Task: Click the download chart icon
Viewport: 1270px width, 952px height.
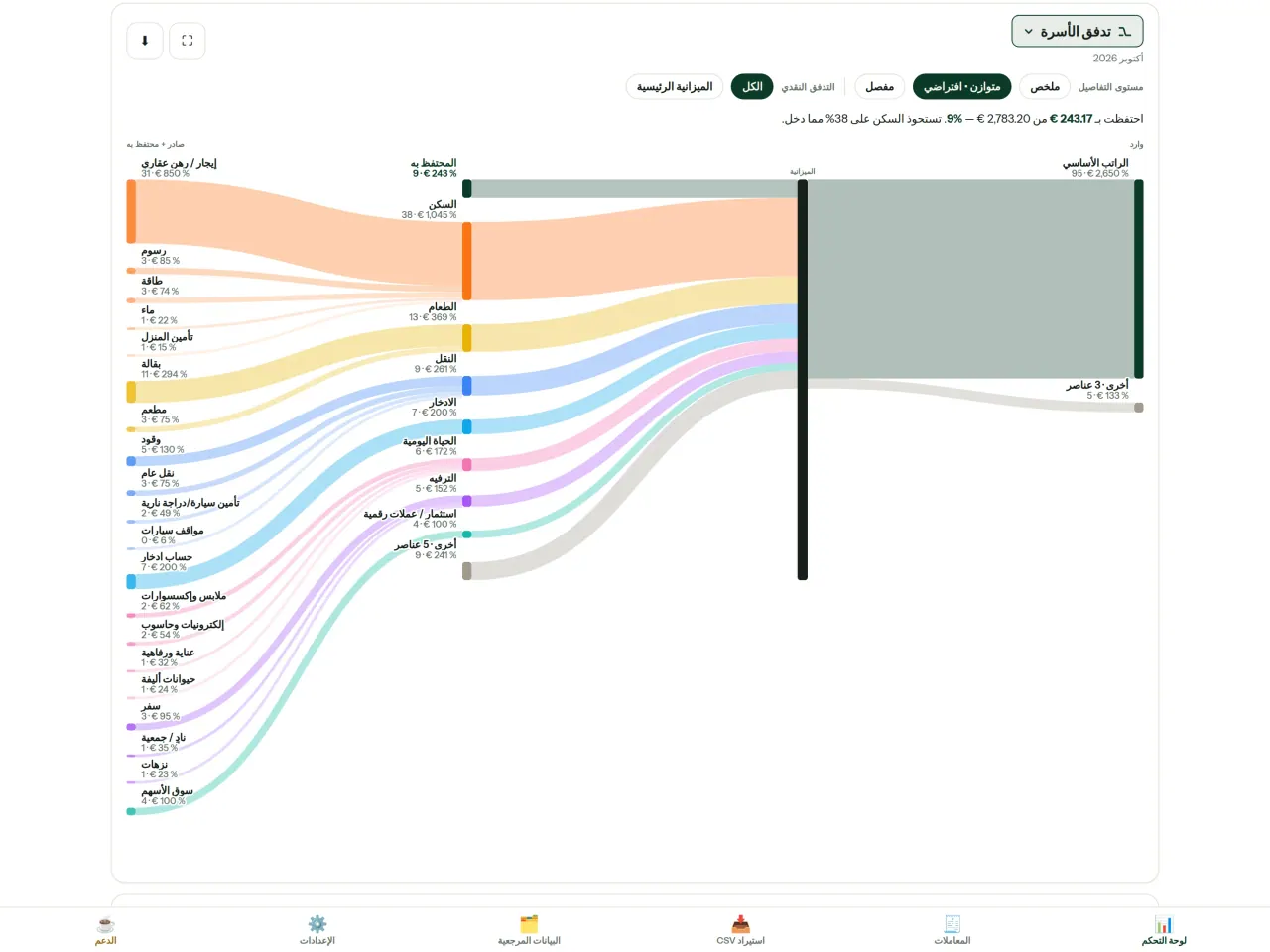Action: 145,41
